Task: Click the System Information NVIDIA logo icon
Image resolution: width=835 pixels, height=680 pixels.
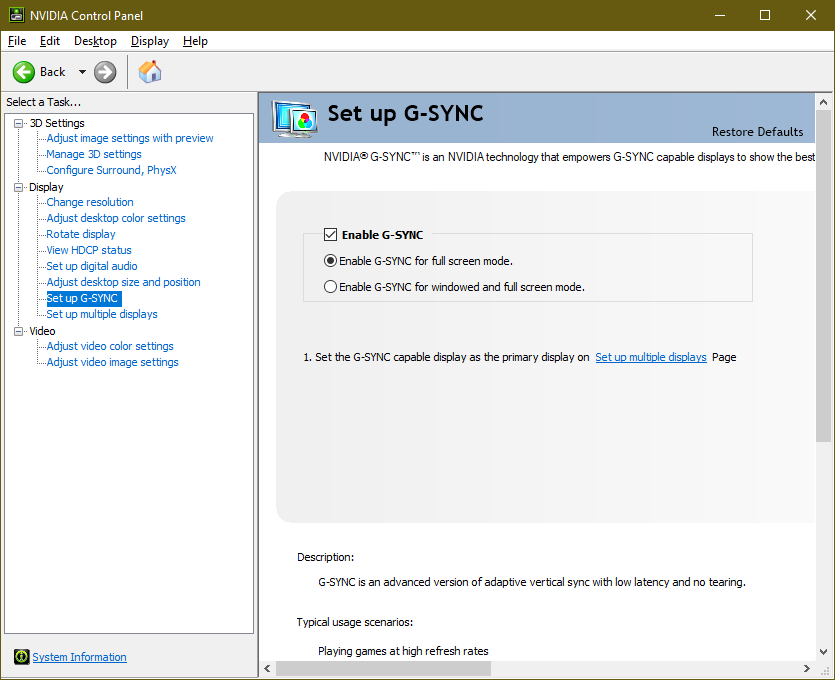Action: [21, 657]
